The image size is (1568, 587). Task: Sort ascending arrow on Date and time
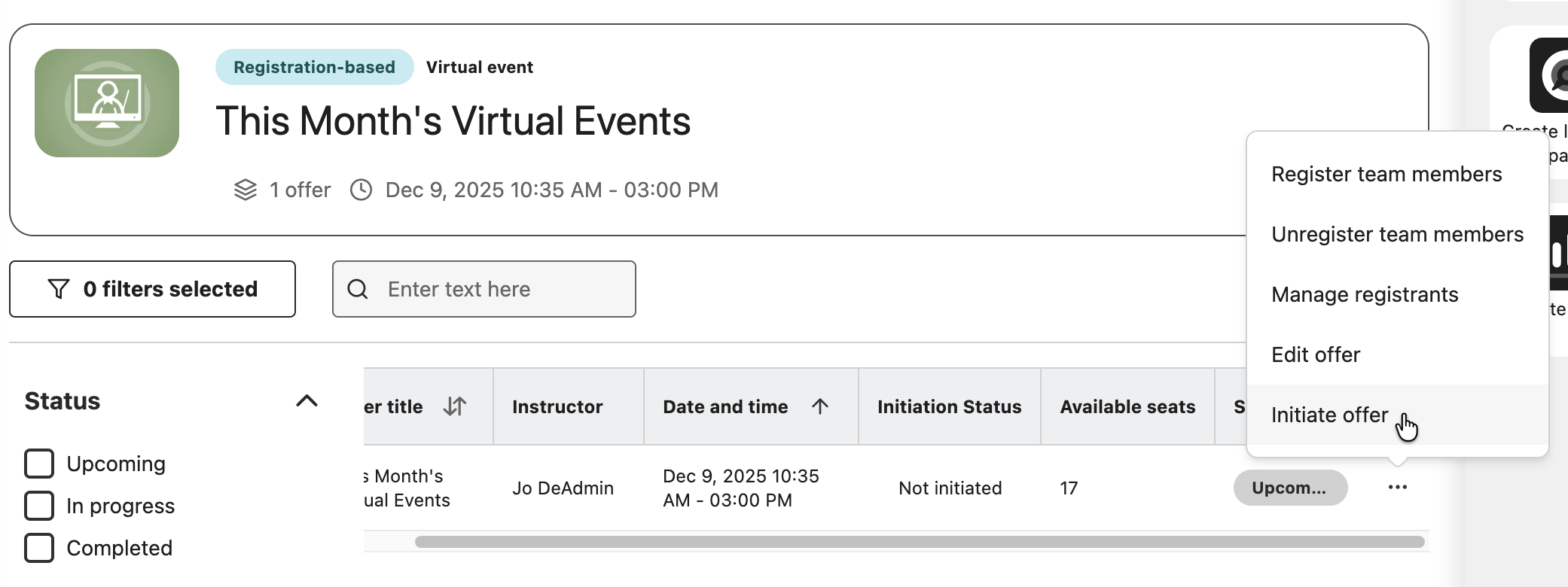pyautogui.click(x=820, y=406)
